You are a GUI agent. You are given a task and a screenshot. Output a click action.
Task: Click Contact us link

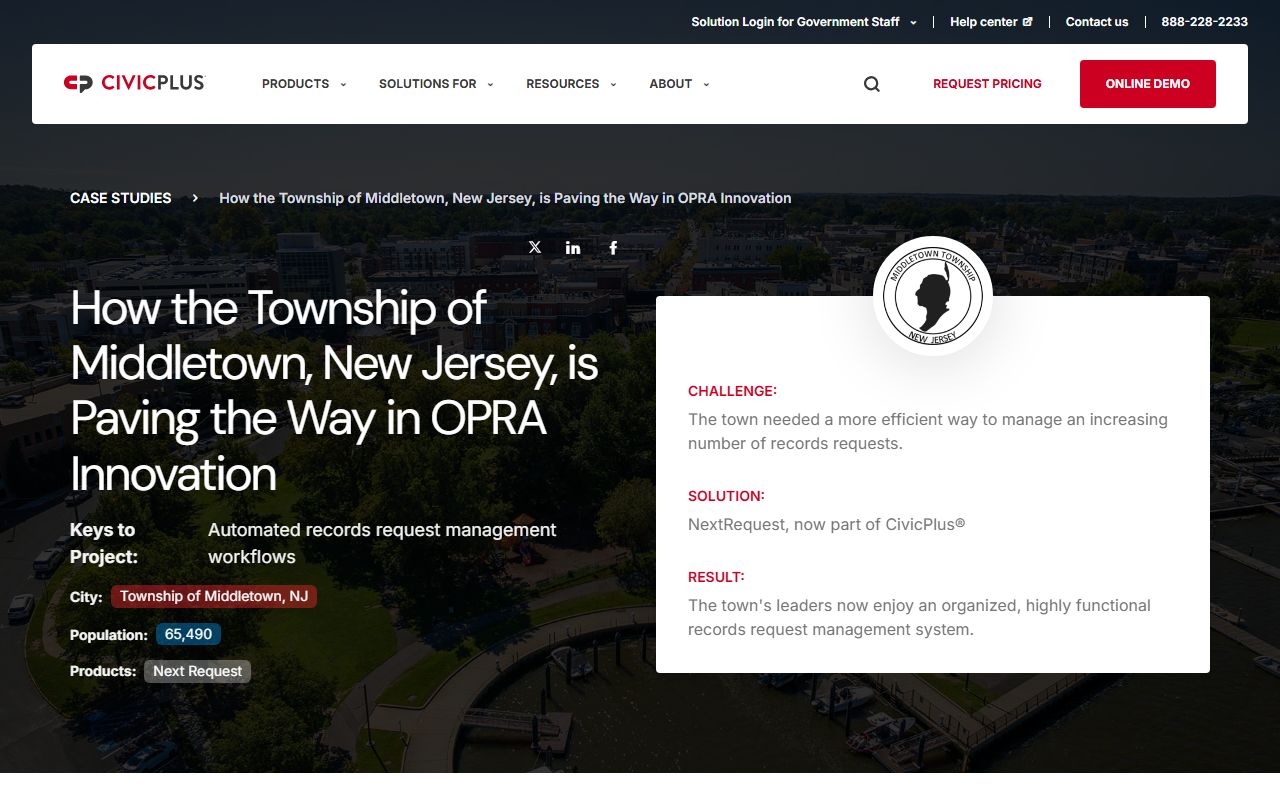[x=1097, y=22]
